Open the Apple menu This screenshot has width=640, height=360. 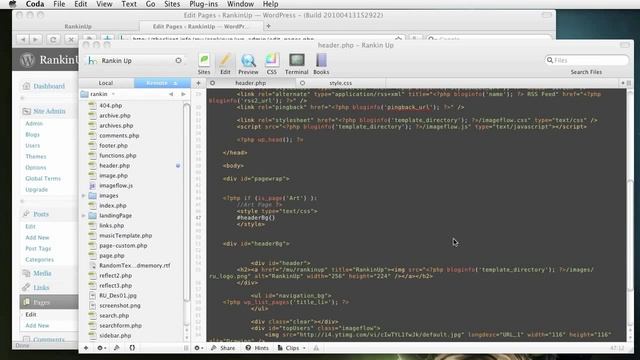point(13,4)
